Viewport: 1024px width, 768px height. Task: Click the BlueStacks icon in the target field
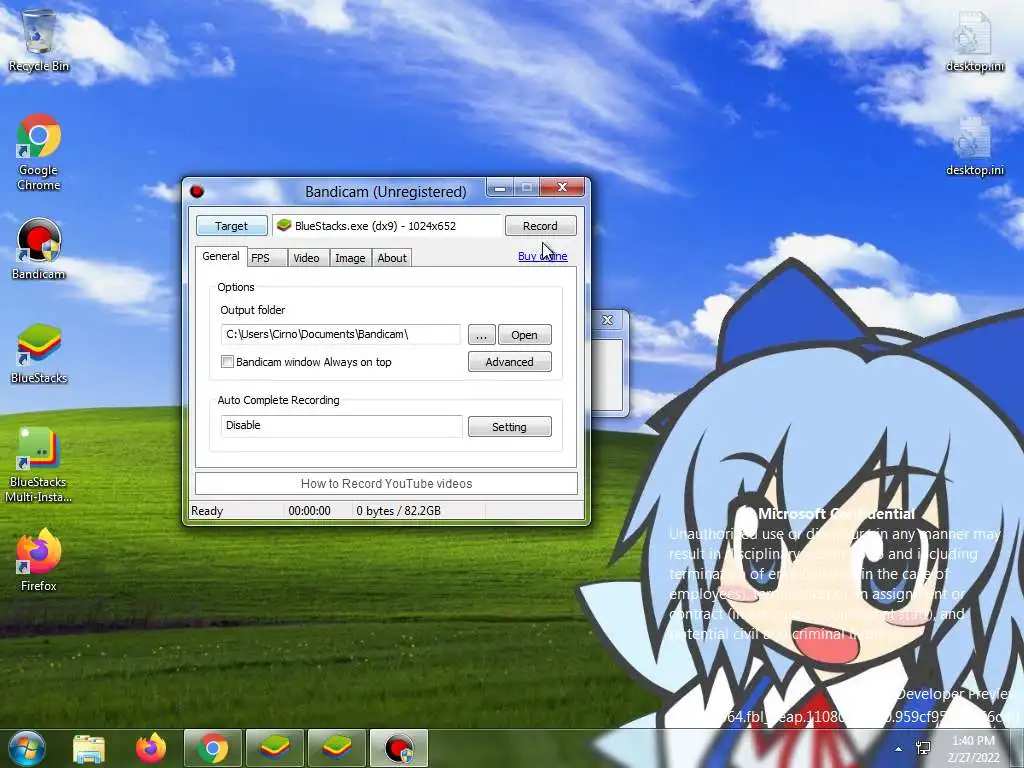283,225
